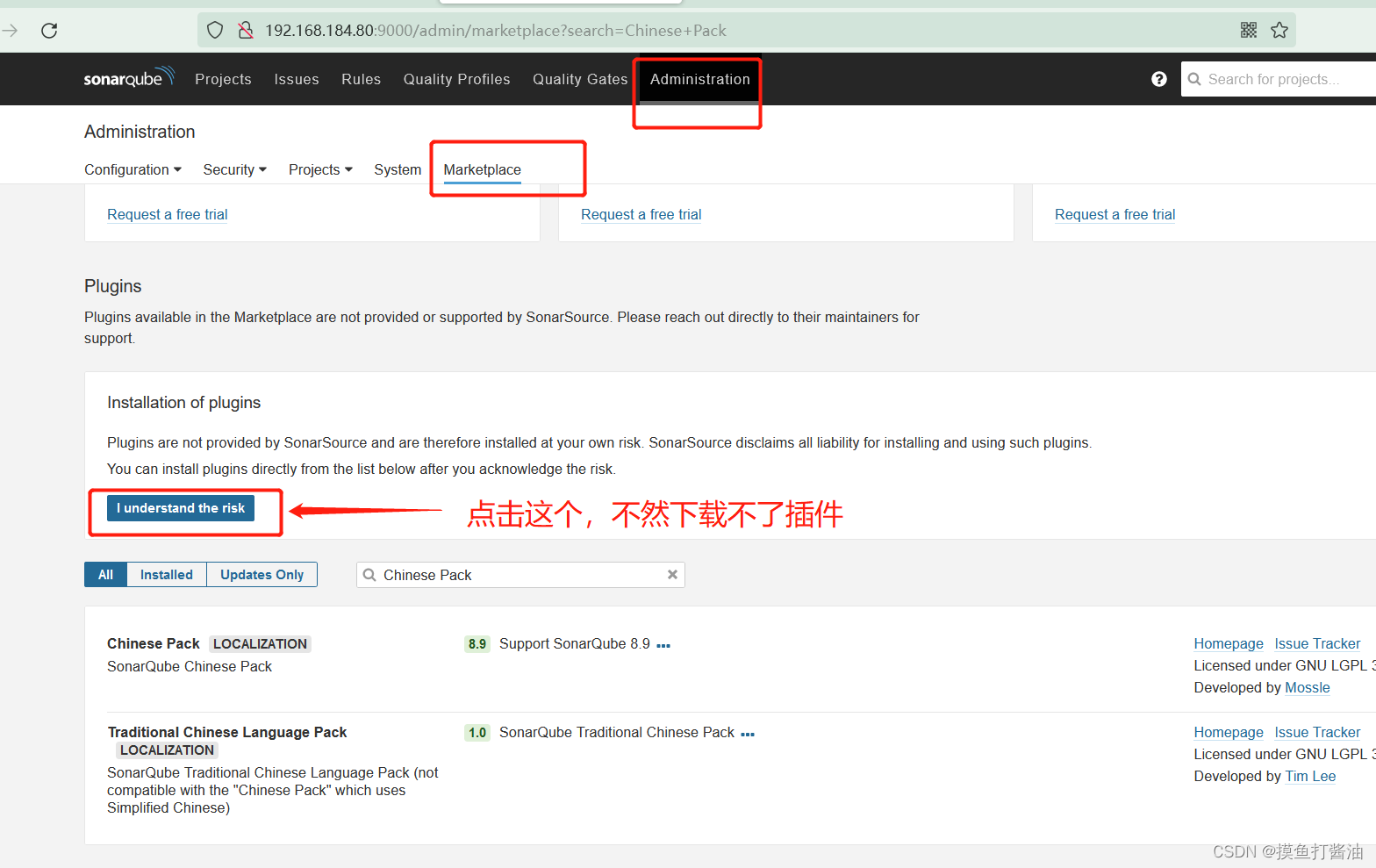Open the QR code icon in address bar
Viewport: 1376px width, 868px height.
tap(1249, 31)
